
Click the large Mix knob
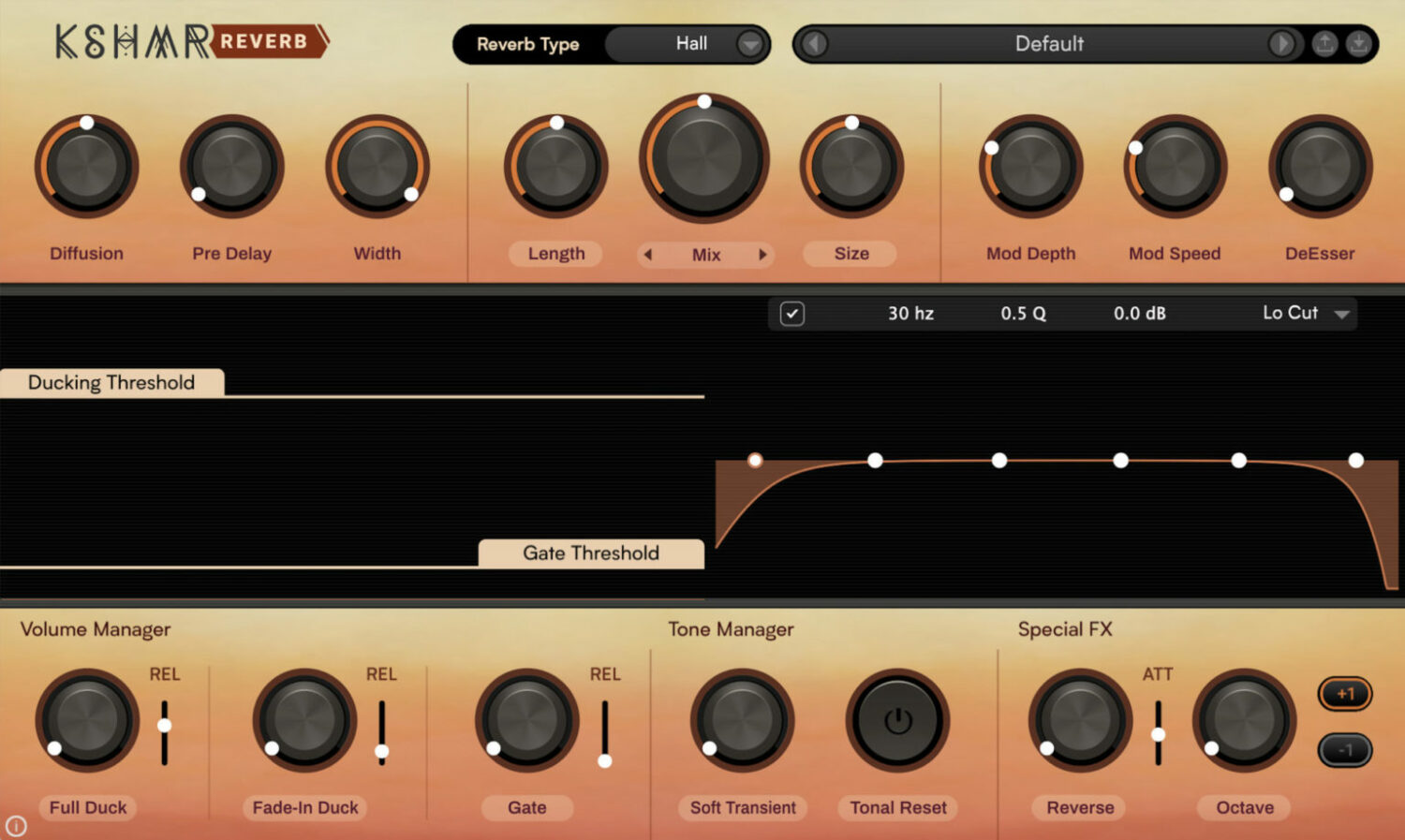click(x=704, y=157)
